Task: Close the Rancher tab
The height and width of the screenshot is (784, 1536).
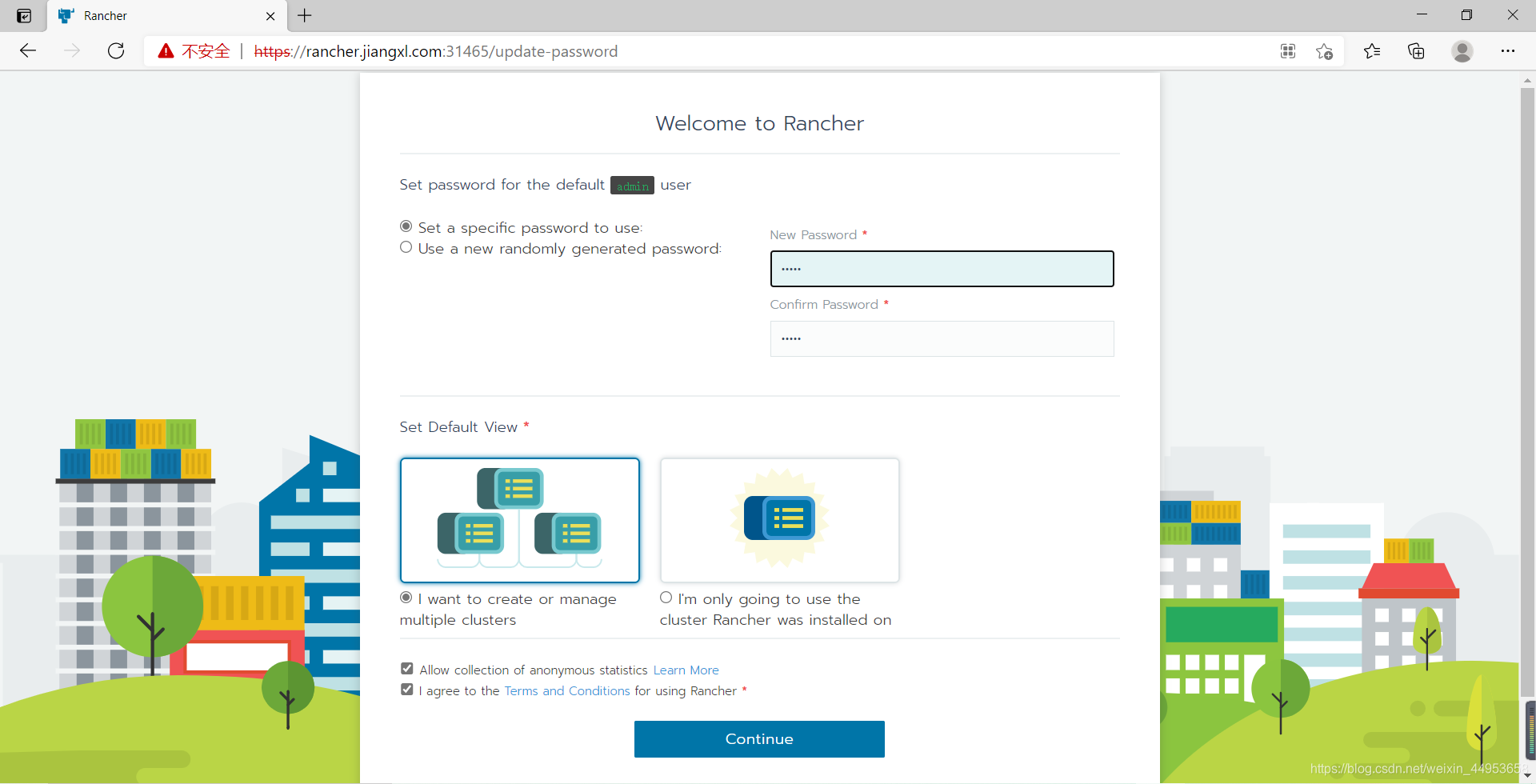Action: 270,16
